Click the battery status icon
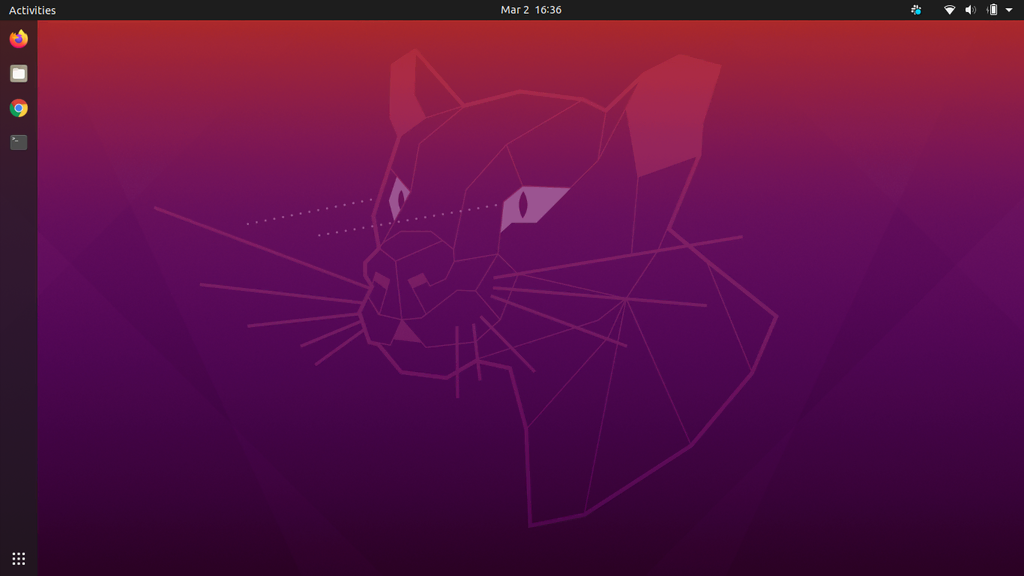1024x576 pixels. point(992,10)
